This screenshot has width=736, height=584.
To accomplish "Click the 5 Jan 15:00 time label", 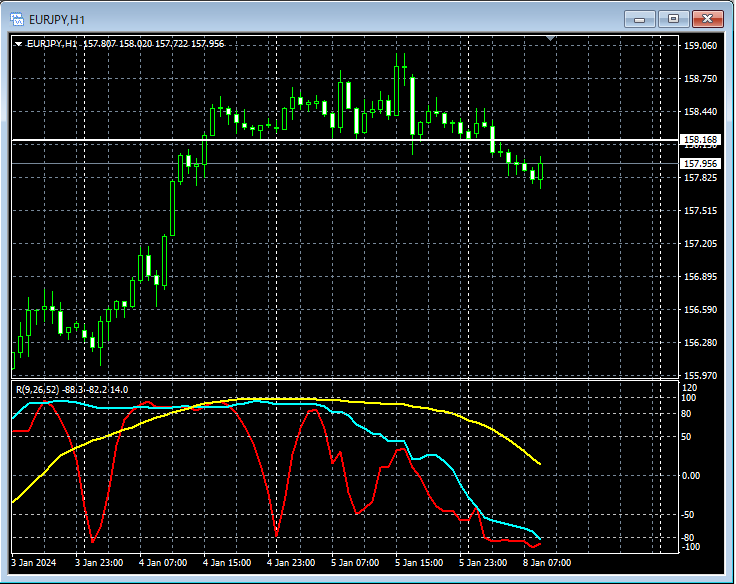I will pyautogui.click(x=419, y=562).
